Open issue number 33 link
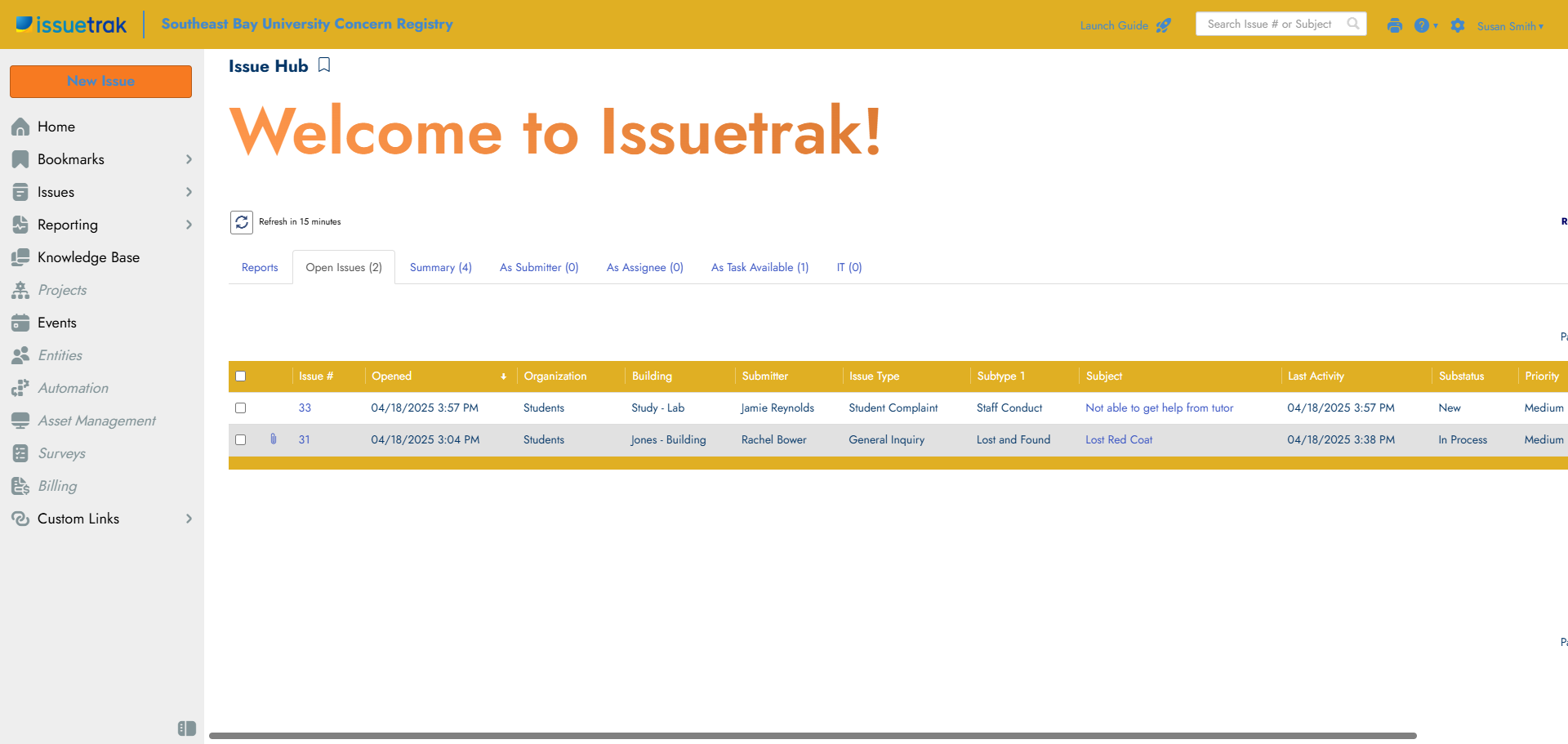Screen dimensions: 1568x744 [x=305, y=408]
